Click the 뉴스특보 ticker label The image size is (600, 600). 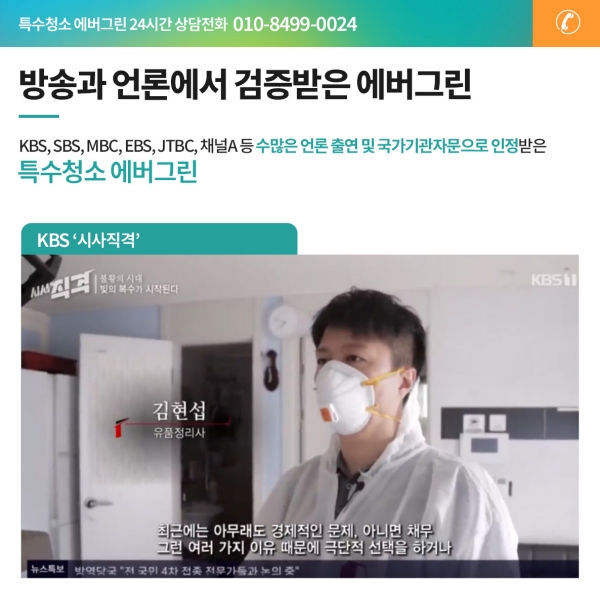click(x=48, y=569)
